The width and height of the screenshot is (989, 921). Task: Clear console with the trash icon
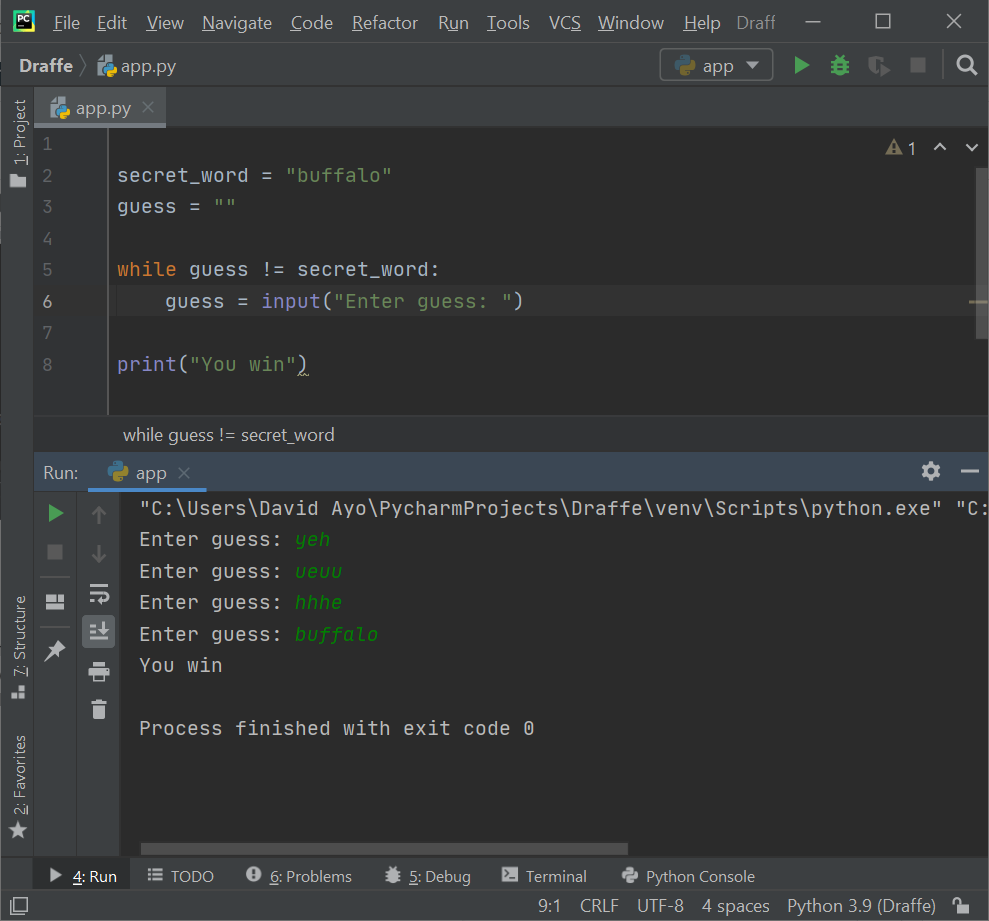pyautogui.click(x=98, y=709)
